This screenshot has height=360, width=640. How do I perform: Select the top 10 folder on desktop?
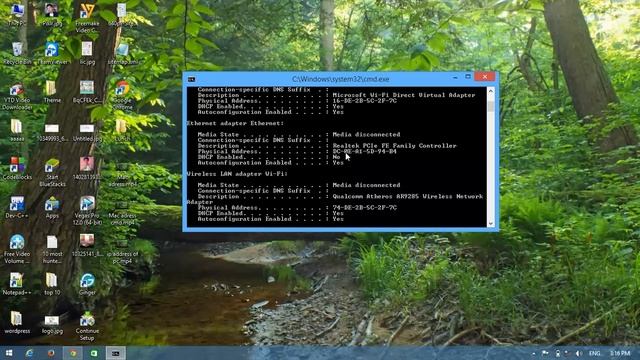point(52,284)
